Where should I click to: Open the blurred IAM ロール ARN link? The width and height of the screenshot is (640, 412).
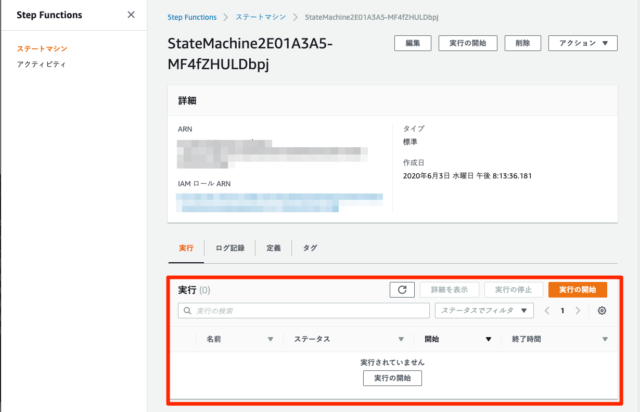click(x=279, y=203)
